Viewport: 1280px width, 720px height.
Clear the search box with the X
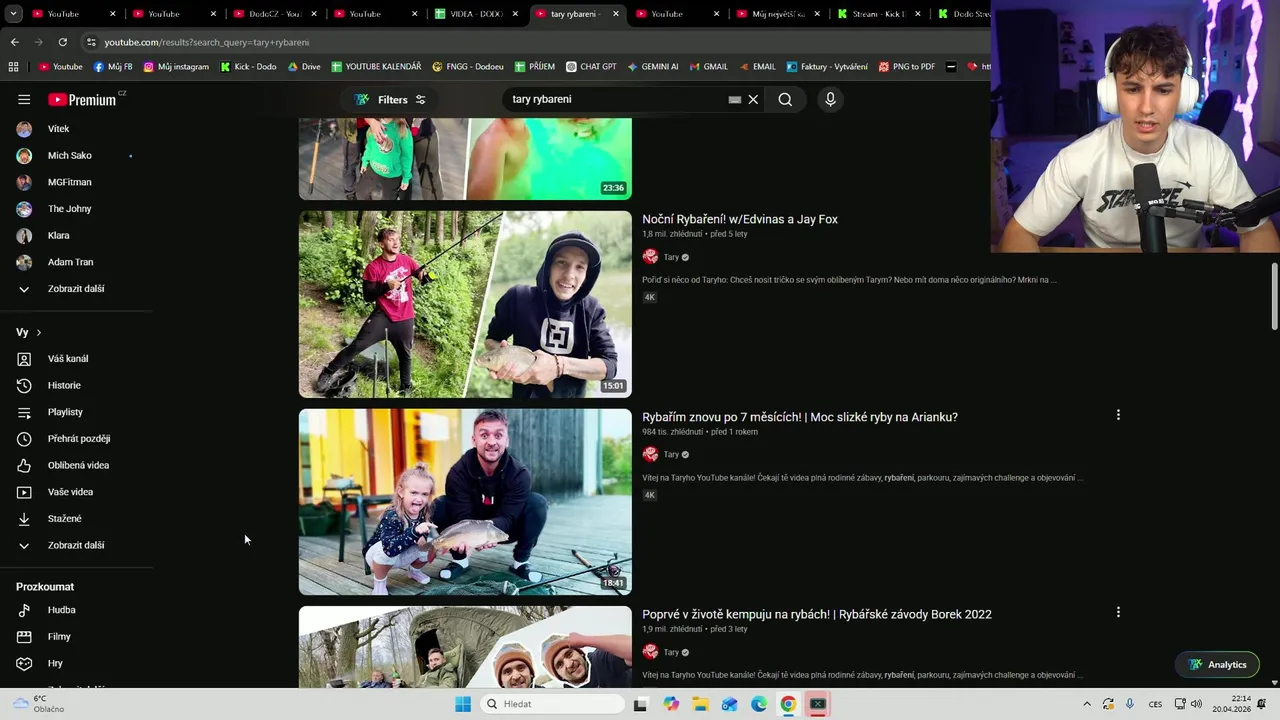click(753, 99)
